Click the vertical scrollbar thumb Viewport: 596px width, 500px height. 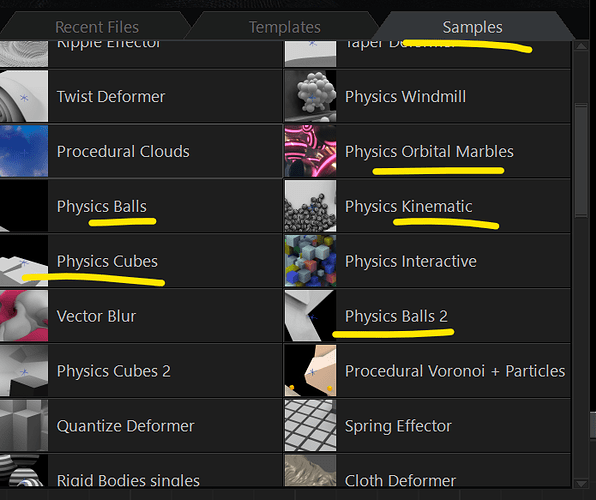[x=581, y=160]
